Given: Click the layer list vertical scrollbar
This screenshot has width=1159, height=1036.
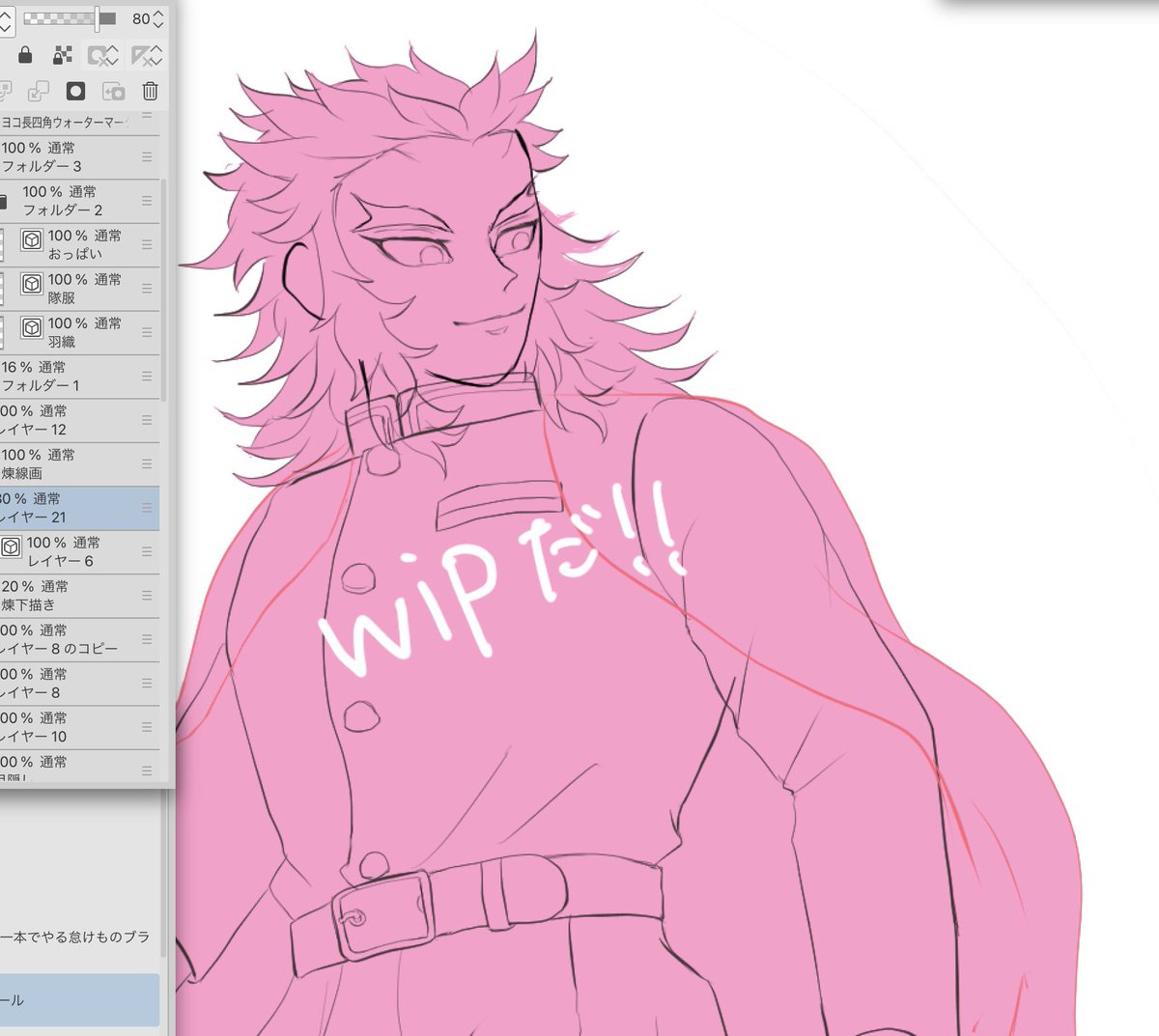Looking at the screenshot, I should click(x=163, y=290).
